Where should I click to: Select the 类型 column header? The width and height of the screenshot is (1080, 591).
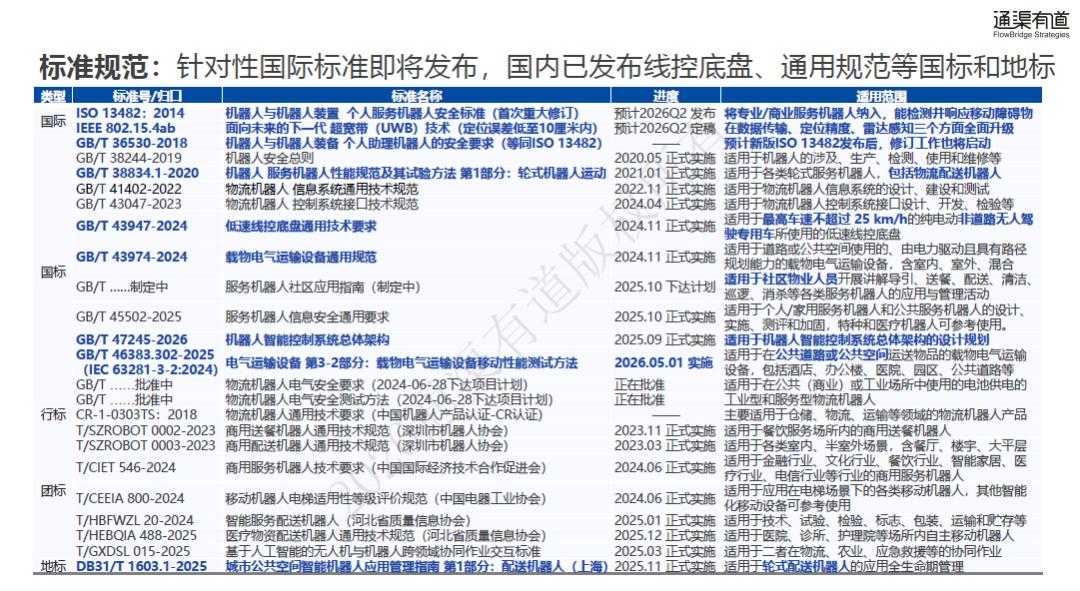coord(53,96)
